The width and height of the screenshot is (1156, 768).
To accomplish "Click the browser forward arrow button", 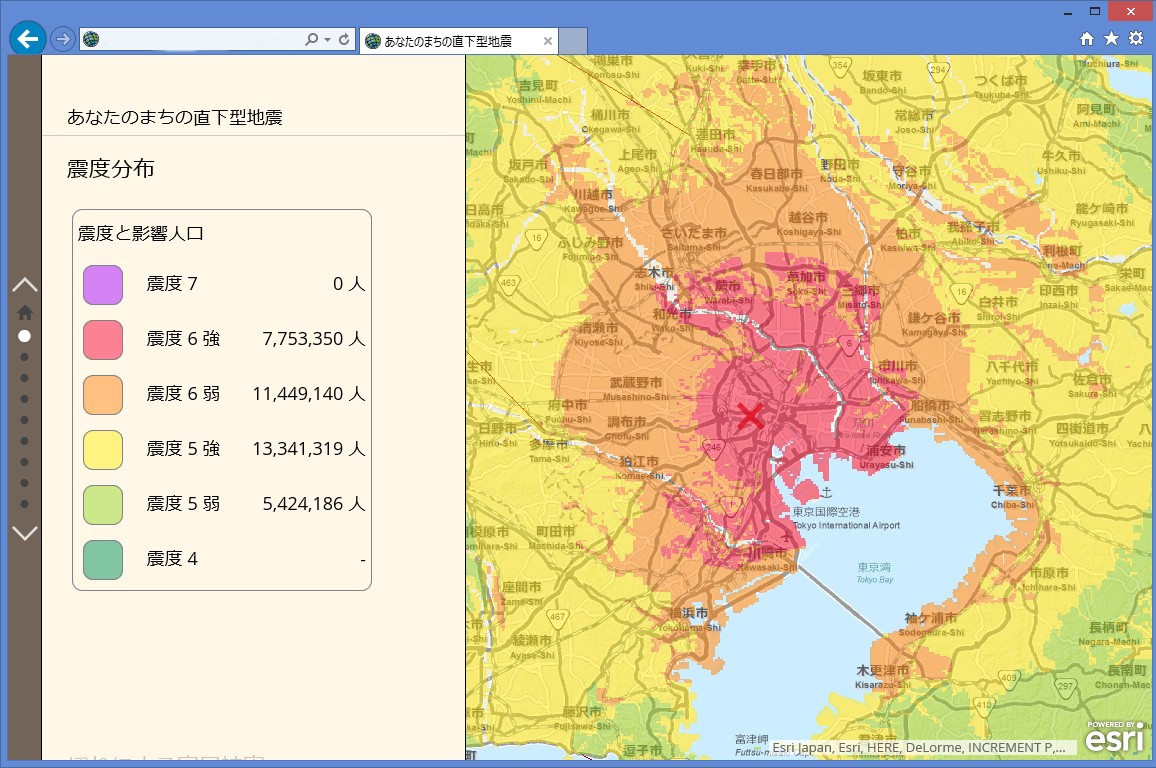I will (x=62, y=39).
